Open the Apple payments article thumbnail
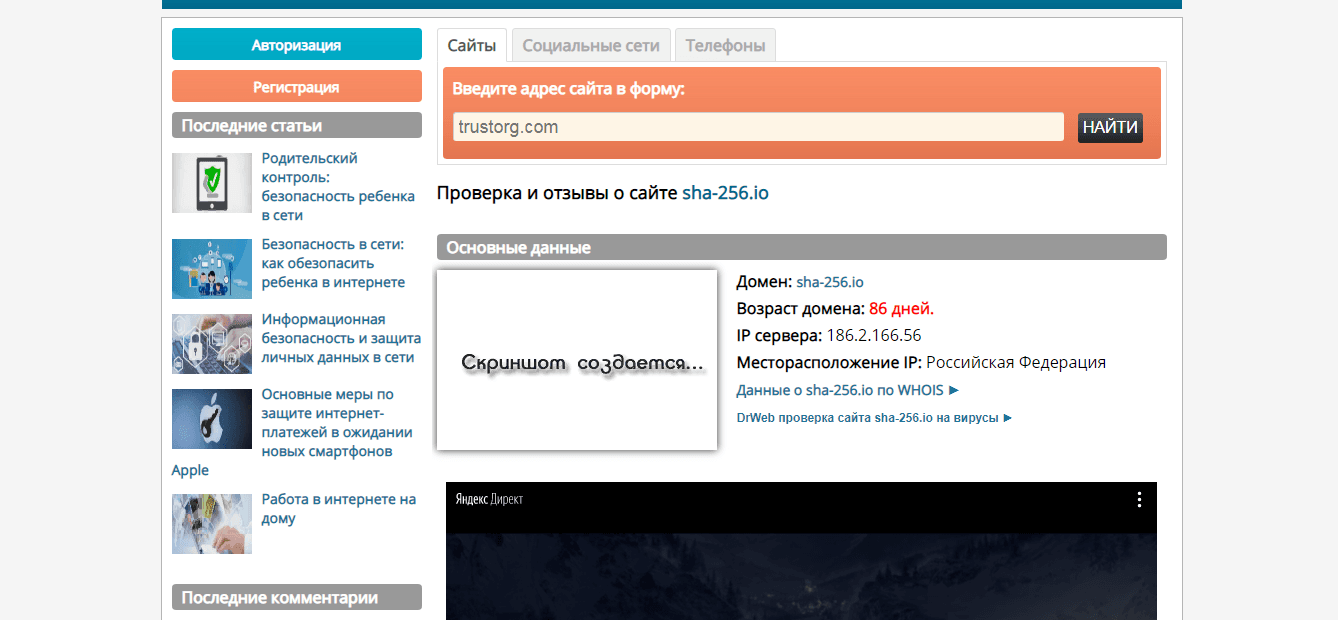Image resolution: width=1338 pixels, height=620 pixels. tap(211, 419)
